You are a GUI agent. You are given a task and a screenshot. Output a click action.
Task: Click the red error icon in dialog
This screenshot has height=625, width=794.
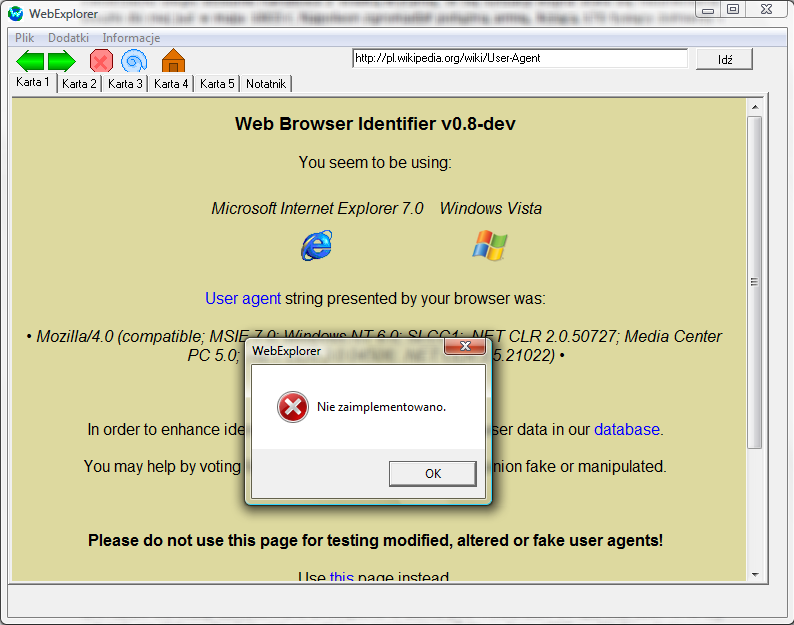click(293, 407)
